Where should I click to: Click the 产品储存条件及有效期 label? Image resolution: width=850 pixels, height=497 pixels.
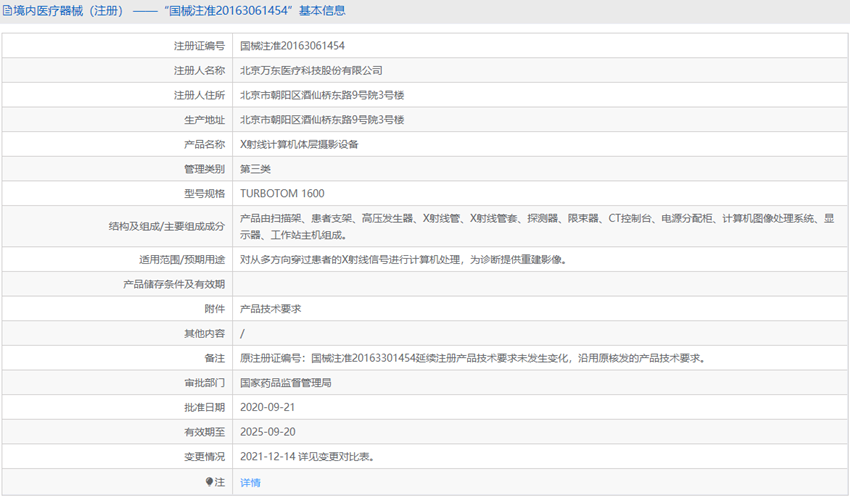[x=173, y=285]
